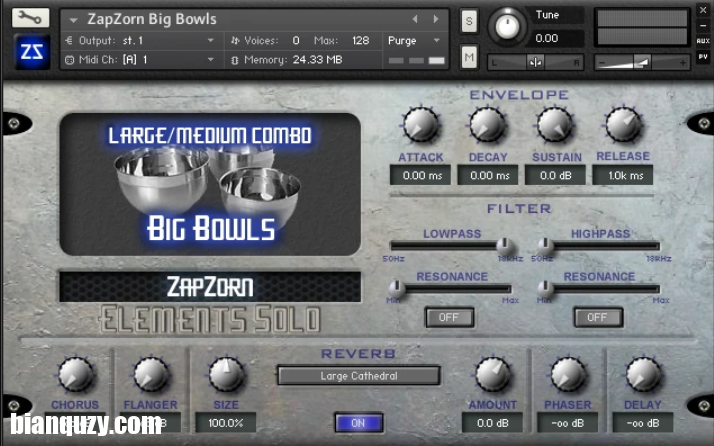The width and height of the screenshot is (714, 446).
Task: Solo the instrument with S button
Action: coord(469,21)
